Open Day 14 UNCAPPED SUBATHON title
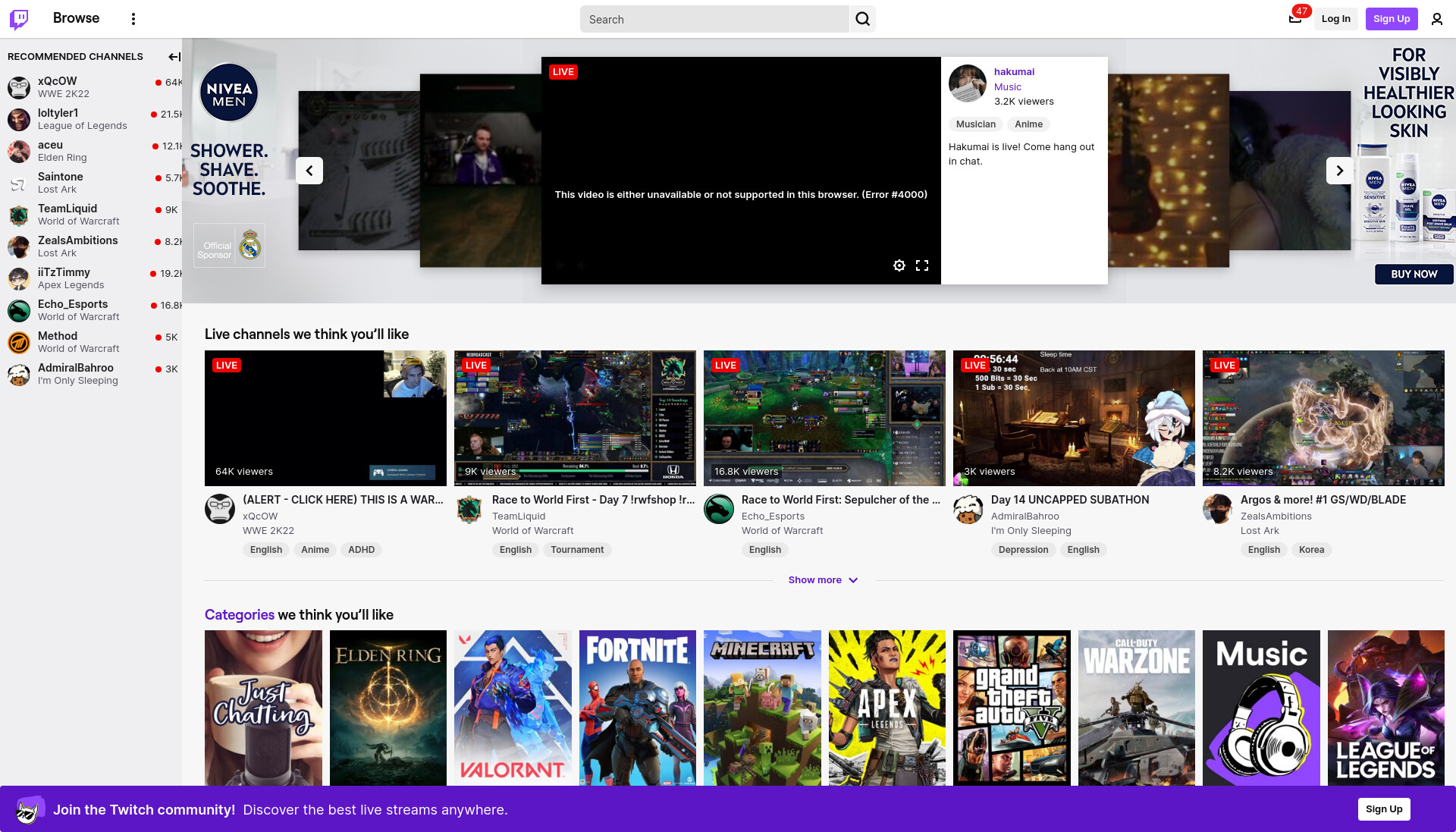The height and width of the screenshot is (832, 1456). pos(1070,500)
